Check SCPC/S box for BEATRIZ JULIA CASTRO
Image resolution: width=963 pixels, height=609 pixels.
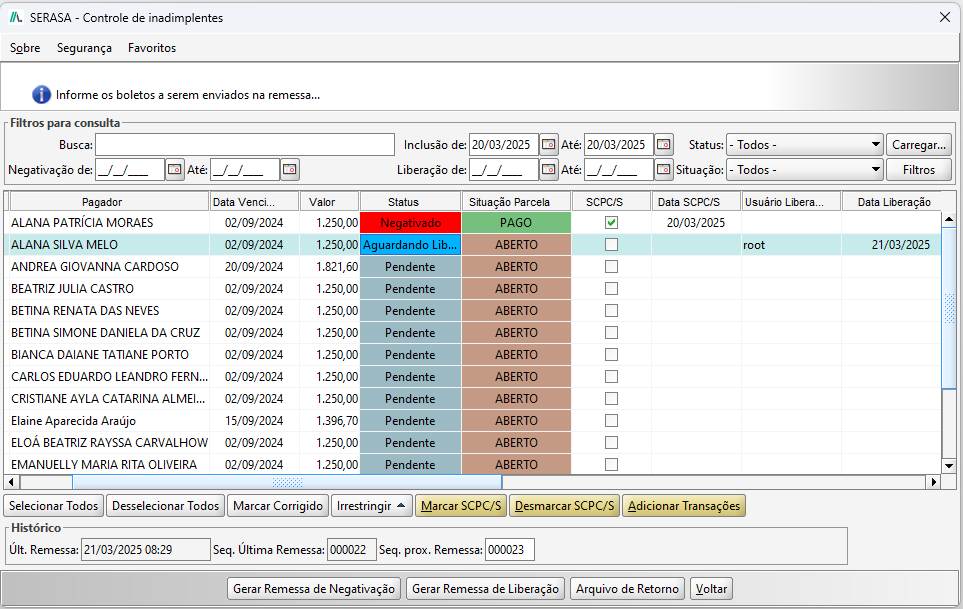tap(611, 289)
